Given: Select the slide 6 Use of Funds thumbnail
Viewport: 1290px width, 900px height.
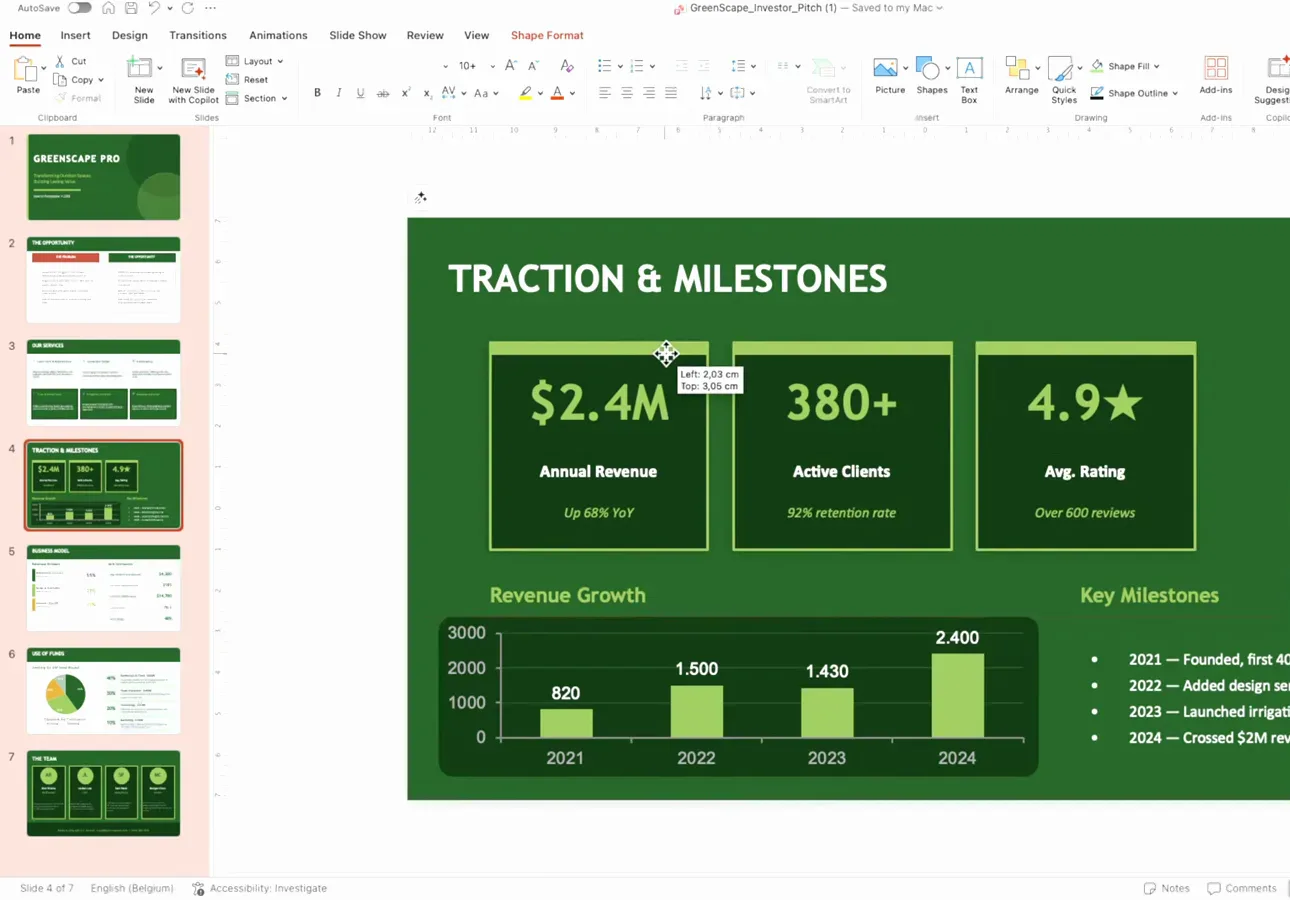Looking at the screenshot, I should point(104,690).
